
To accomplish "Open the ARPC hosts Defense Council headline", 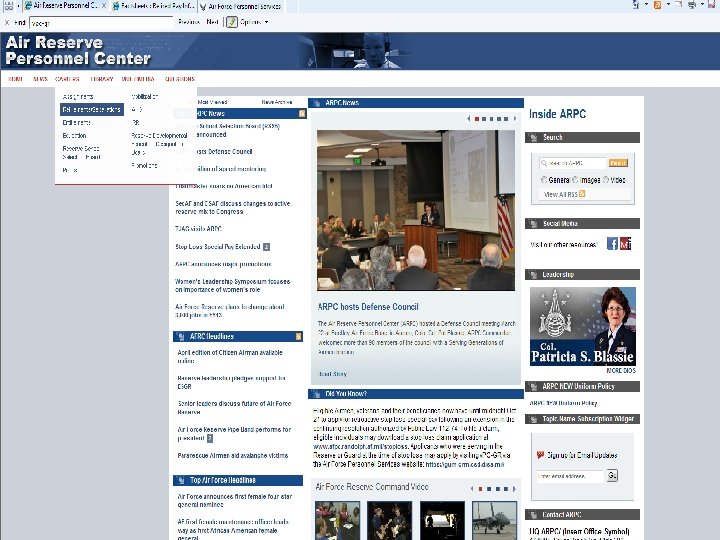I will tap(368, 307).
